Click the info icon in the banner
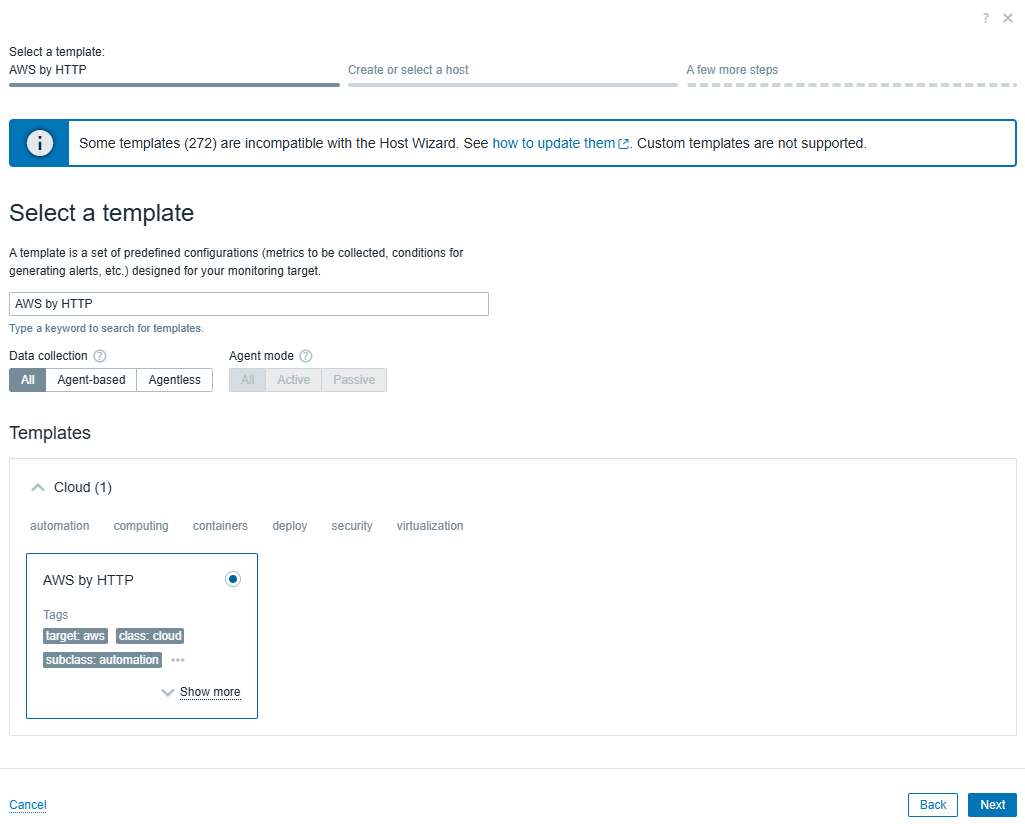Image resolution: width=1025 pixels, height=824 pixels. pyautogui.click(x=39, y=142)
